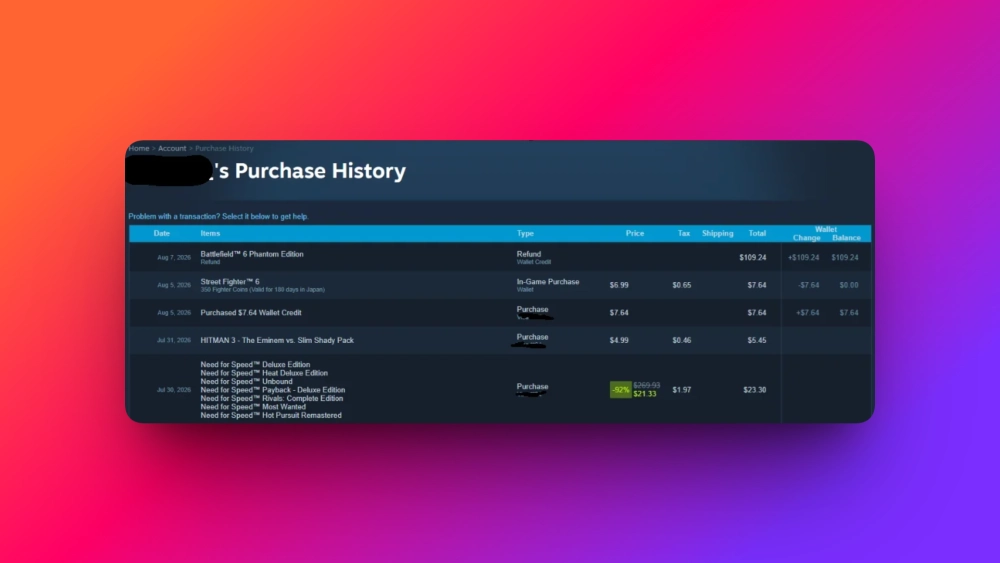Click the $7.64 price in the Wallet Credit row
The height and width of the screenshot is (563, 1000).
click(x=619, y=312)
